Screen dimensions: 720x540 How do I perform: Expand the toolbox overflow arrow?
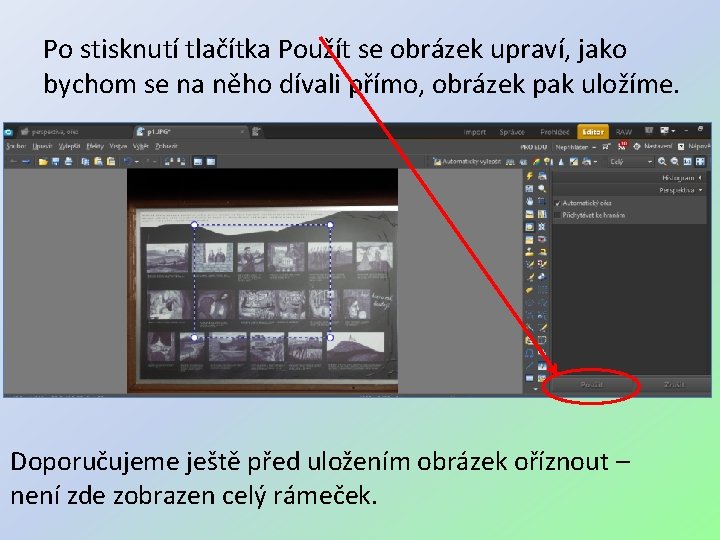[x=535, y=389]
